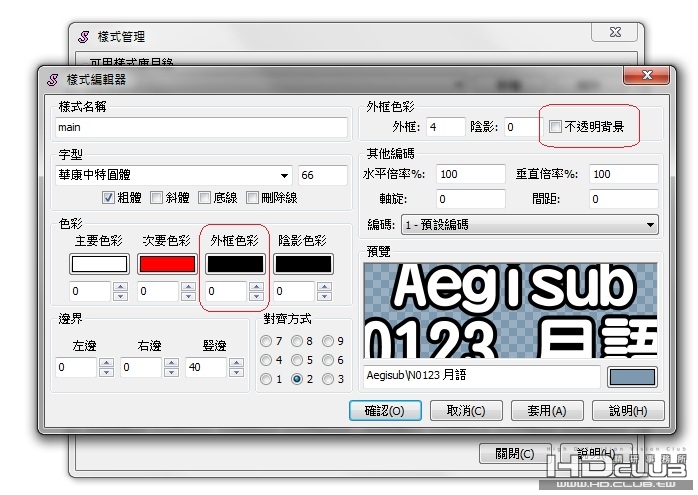The width and height of the screenshot is (698, 495).
Task: Edit the preview text field Aegisub\N0123
Action: click(x=482, y=376)
